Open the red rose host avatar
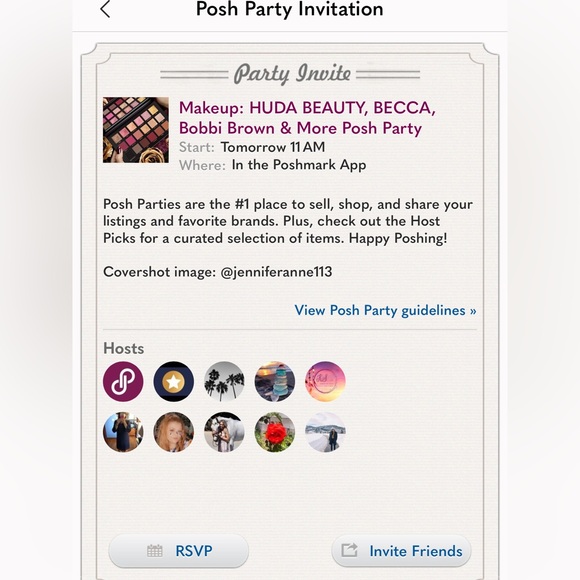This screenshot has width=580, height=580. (275, 432)
